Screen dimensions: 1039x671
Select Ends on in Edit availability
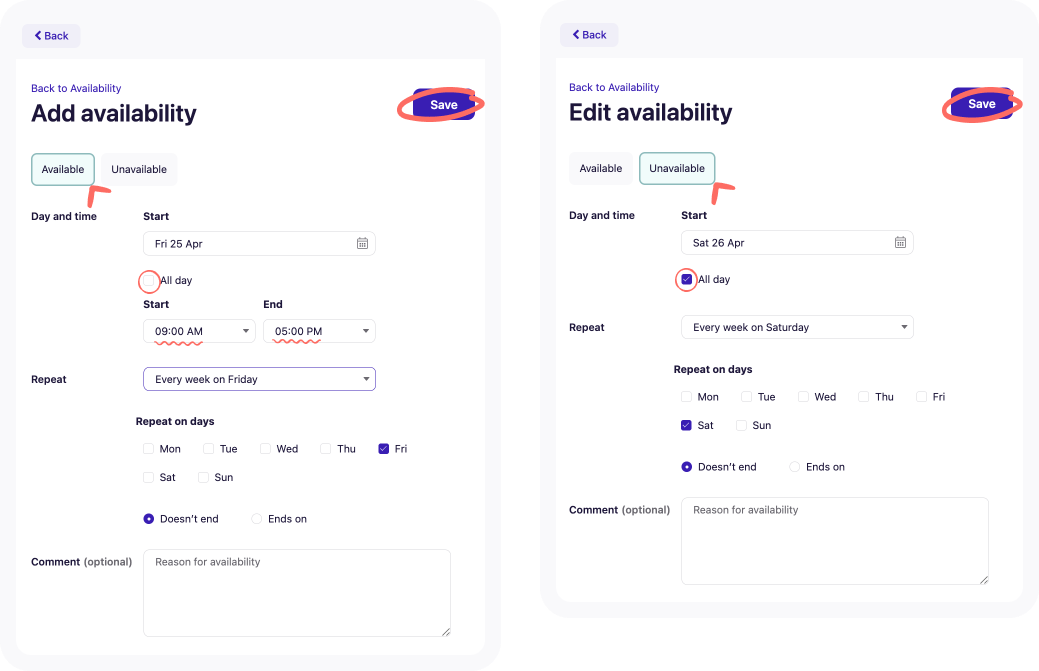pyautogui.click(x=794, y=467)
